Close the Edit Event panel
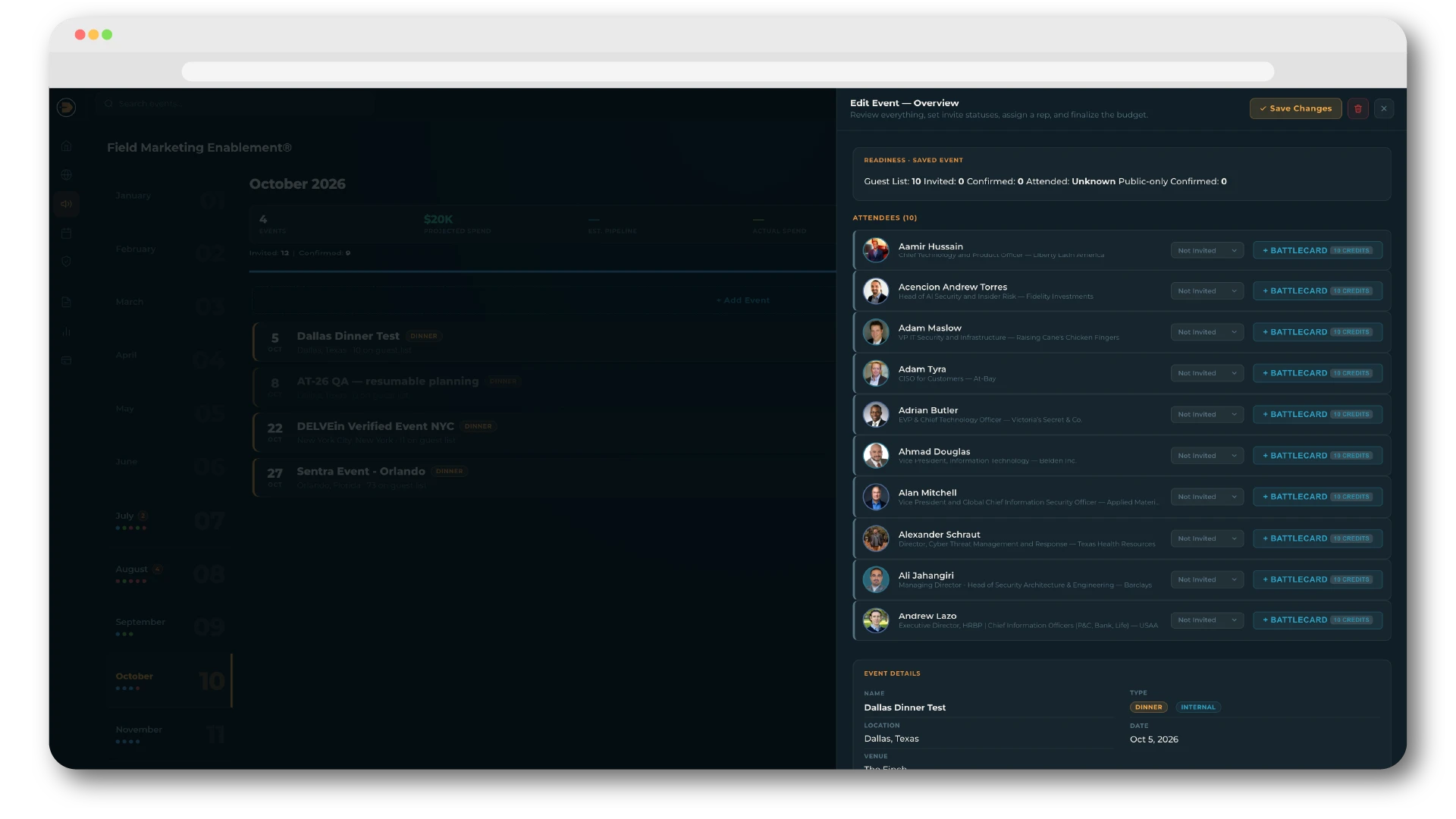Screen dimensions: 1456x819 pos(1383,108)
